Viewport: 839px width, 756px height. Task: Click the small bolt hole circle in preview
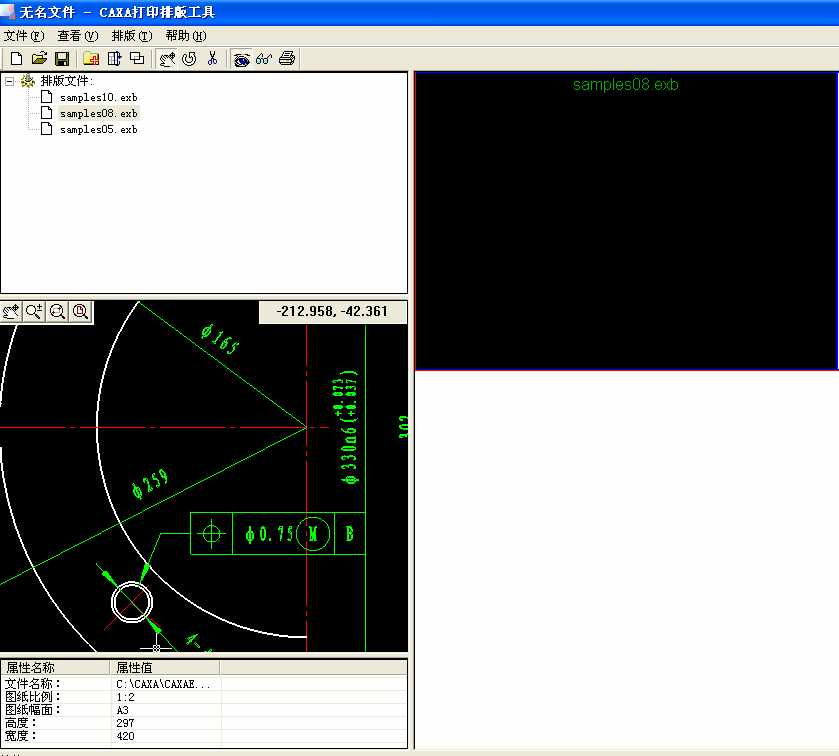coord(132,602)
